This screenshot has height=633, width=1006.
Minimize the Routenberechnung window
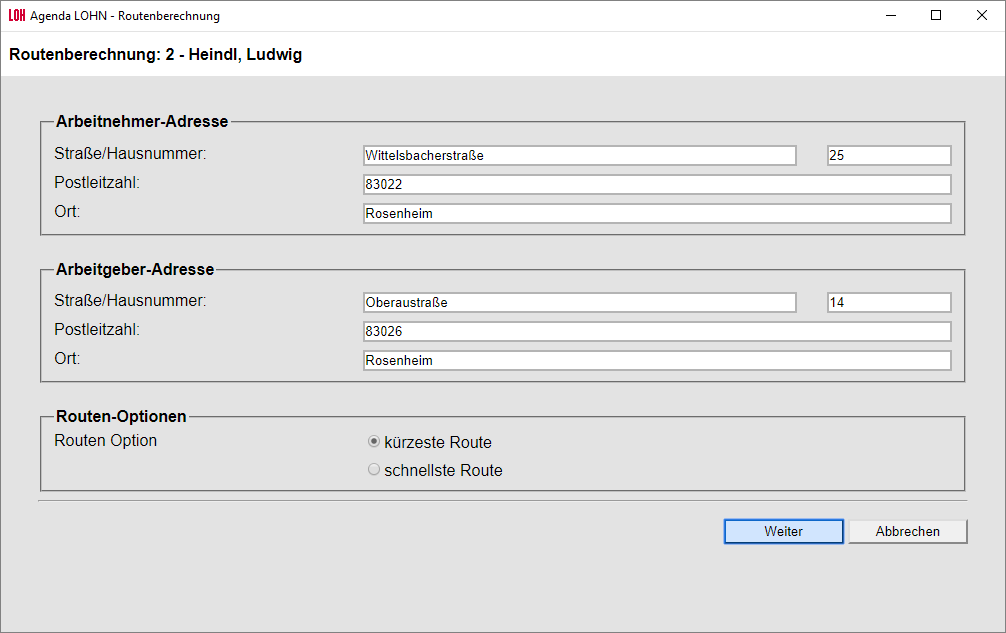(890, 16)
